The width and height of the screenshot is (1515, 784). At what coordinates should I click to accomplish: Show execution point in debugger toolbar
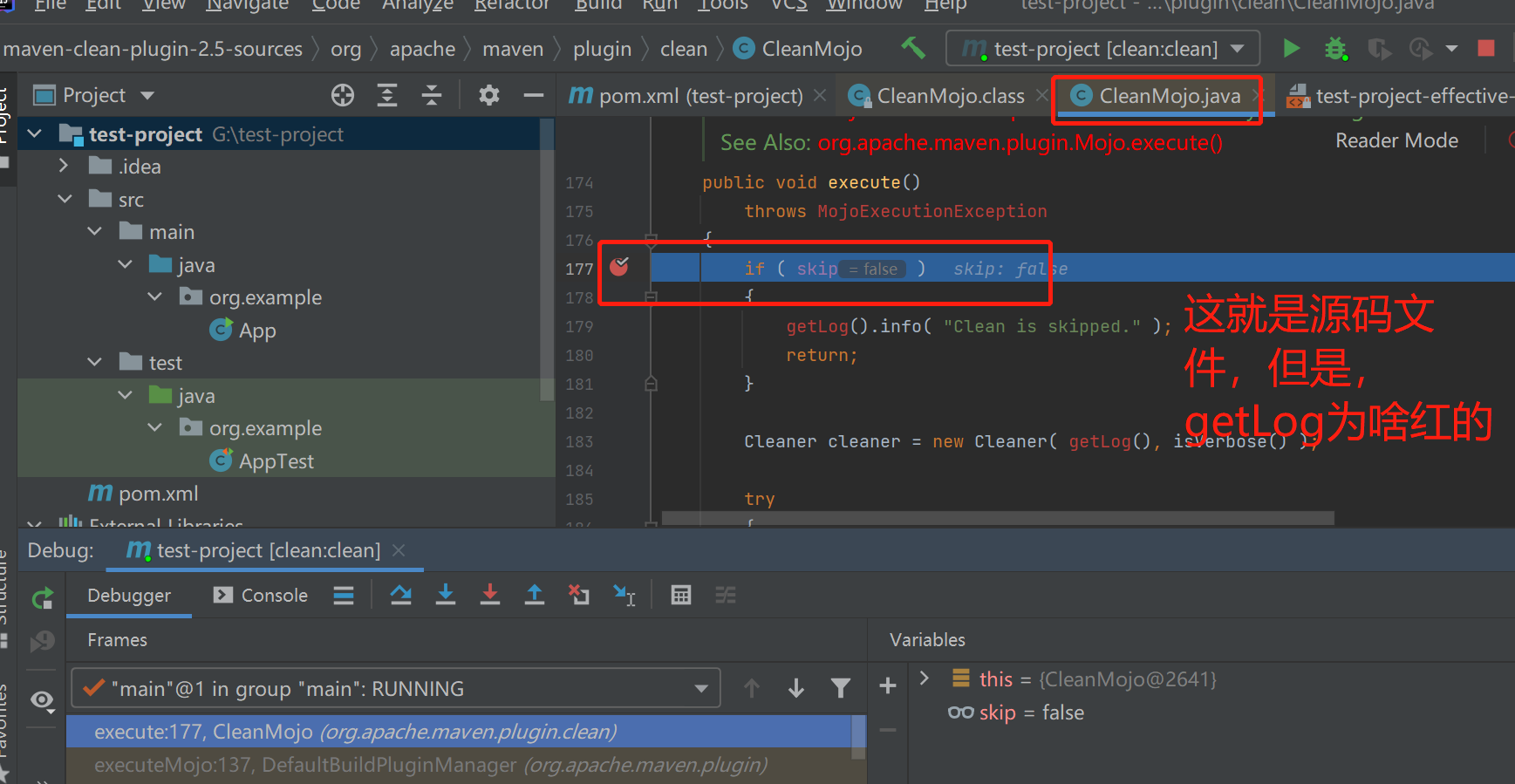tap(344, 596)
